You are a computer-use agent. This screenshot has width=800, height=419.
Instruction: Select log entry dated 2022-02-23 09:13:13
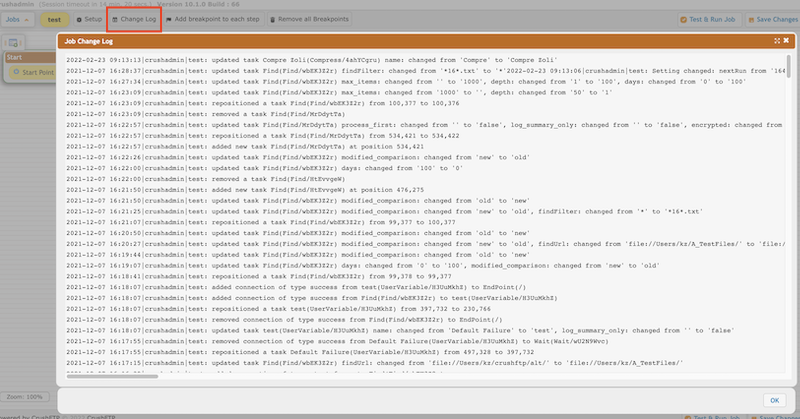point(312,60)
